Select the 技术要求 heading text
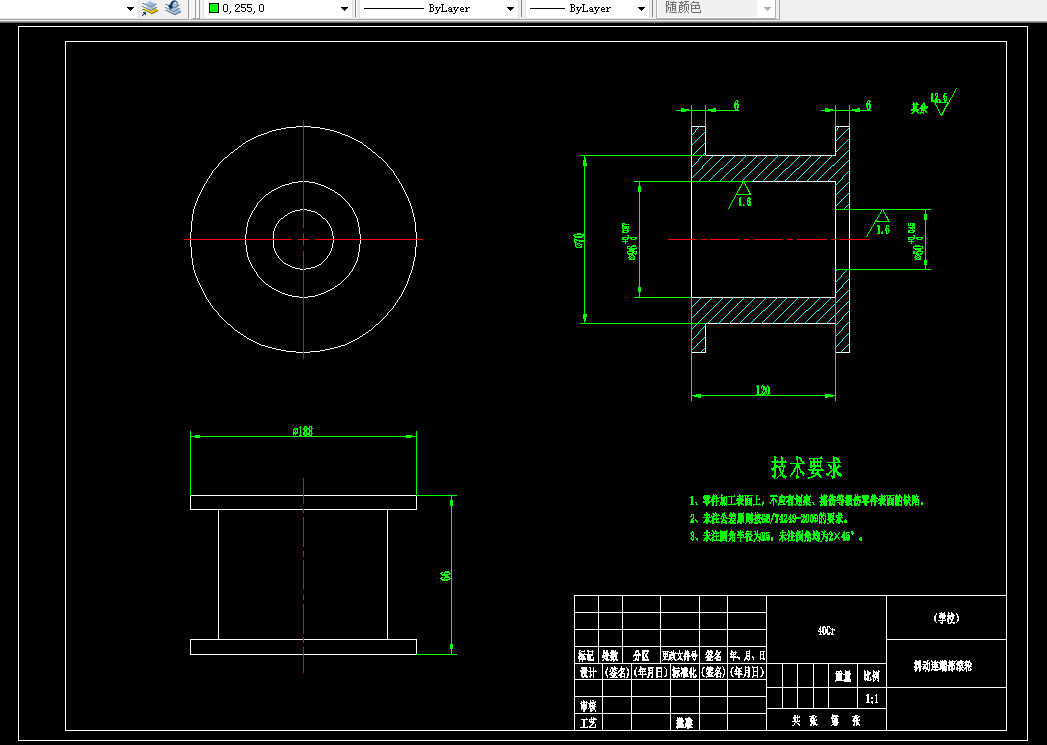The width and height of the screenshot is (1047, 745). click(807, 467)
